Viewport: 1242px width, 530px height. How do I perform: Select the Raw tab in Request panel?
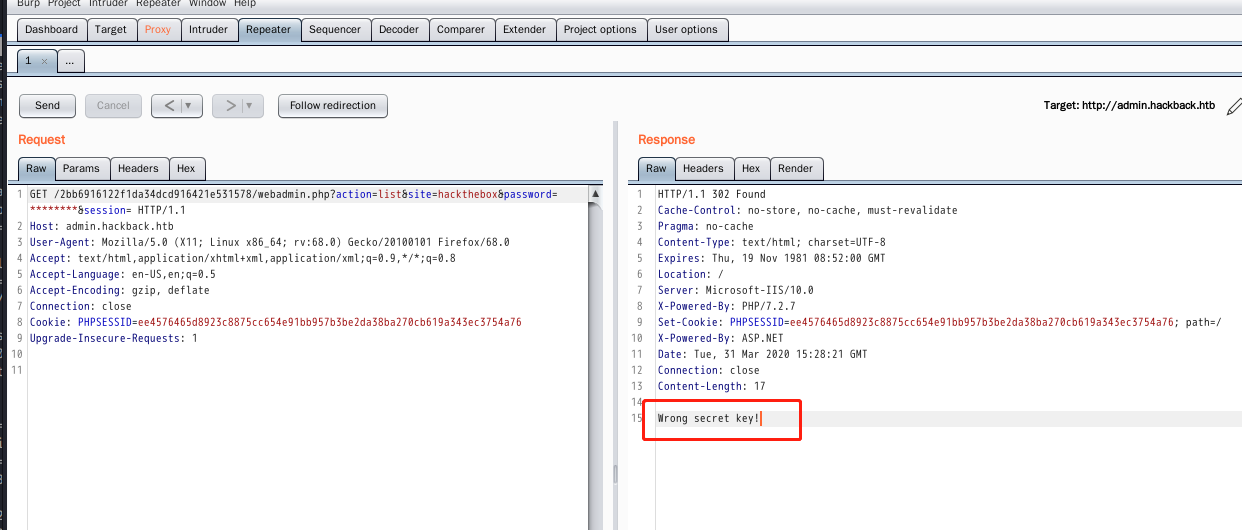pyautogui.click(x=36, y=168)
